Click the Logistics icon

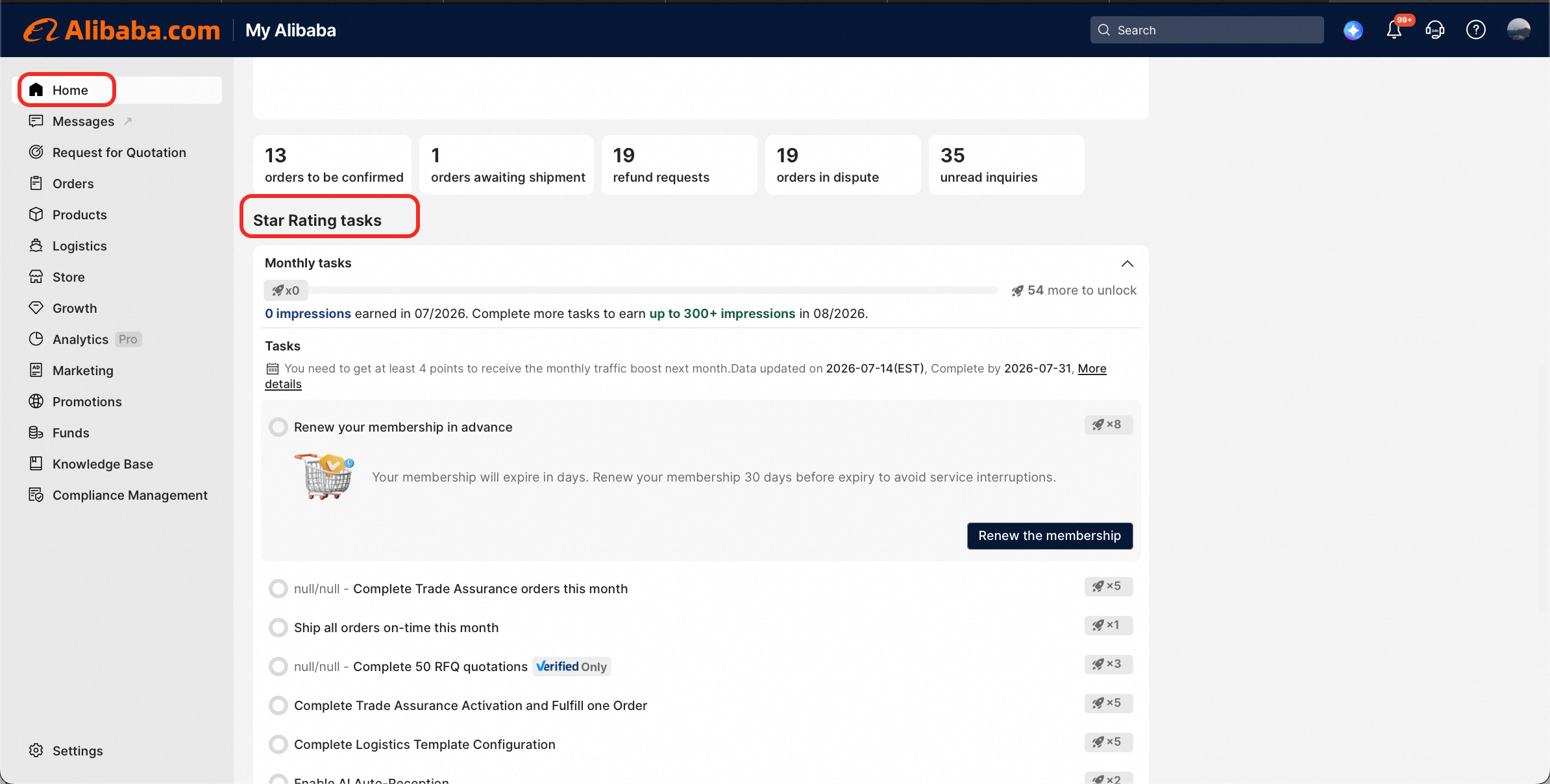36,246
